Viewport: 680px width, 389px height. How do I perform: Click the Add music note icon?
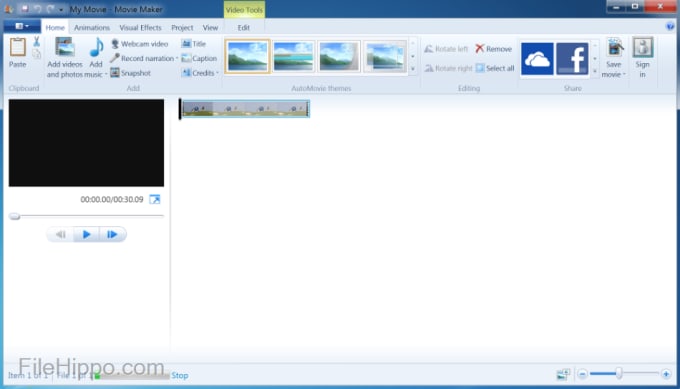(96, 47)
